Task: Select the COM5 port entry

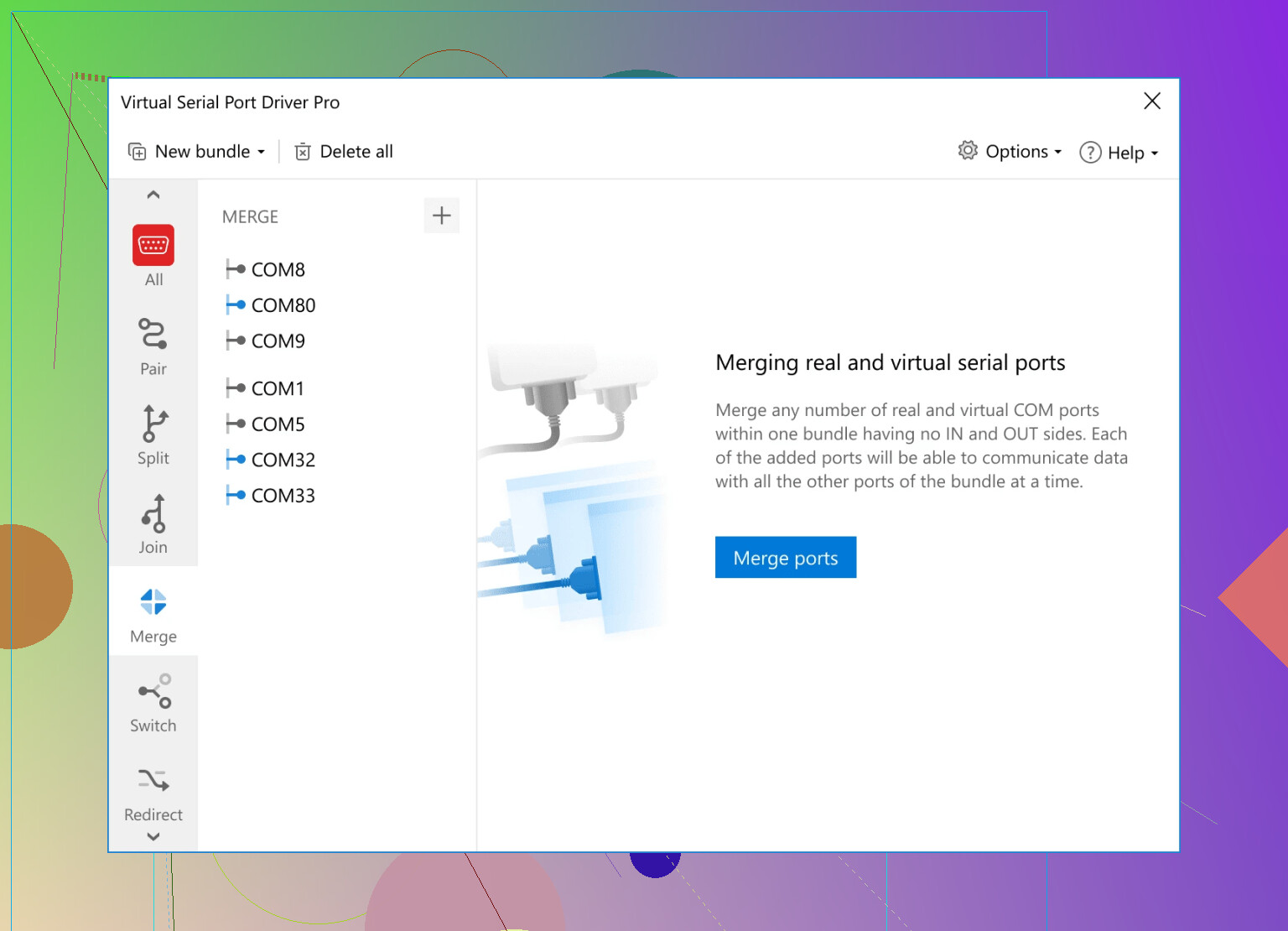Action: click(278, 424)
